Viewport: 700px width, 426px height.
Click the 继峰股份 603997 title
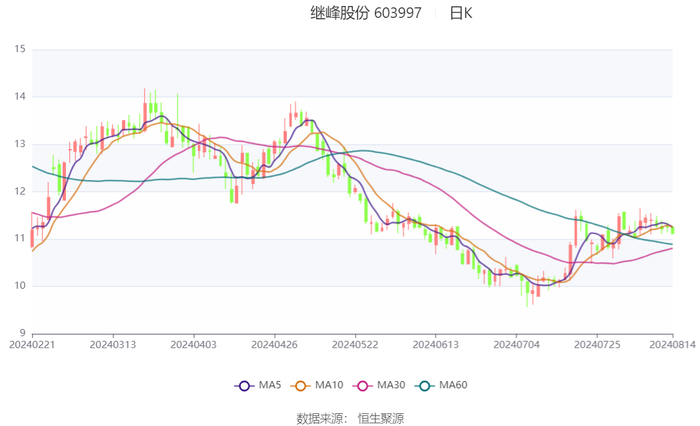(x=366, y=13)
